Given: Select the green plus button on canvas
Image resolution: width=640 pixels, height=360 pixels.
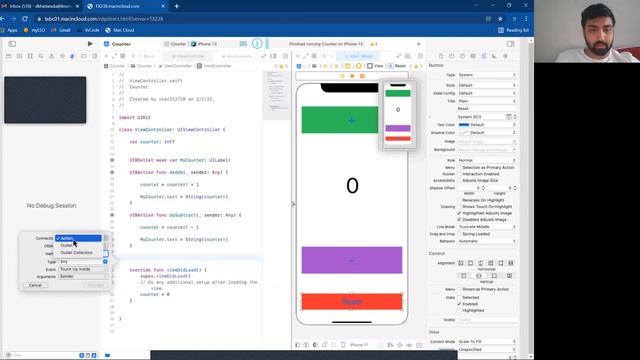Looking at the screenshot, I should coord(340,120).
